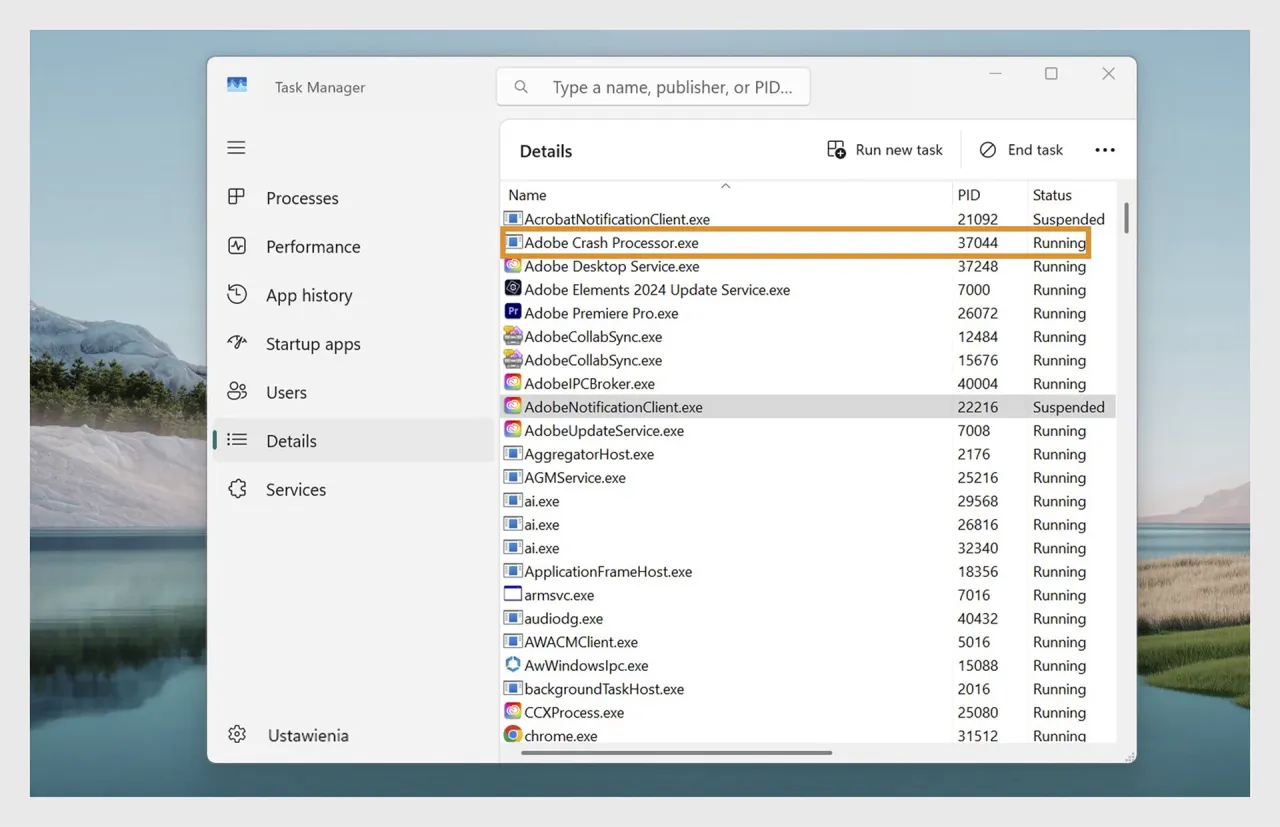Click the Task Manager logo icon
Image resolution: width=1280 pixels, height=827 pixels.
(236, 85)
